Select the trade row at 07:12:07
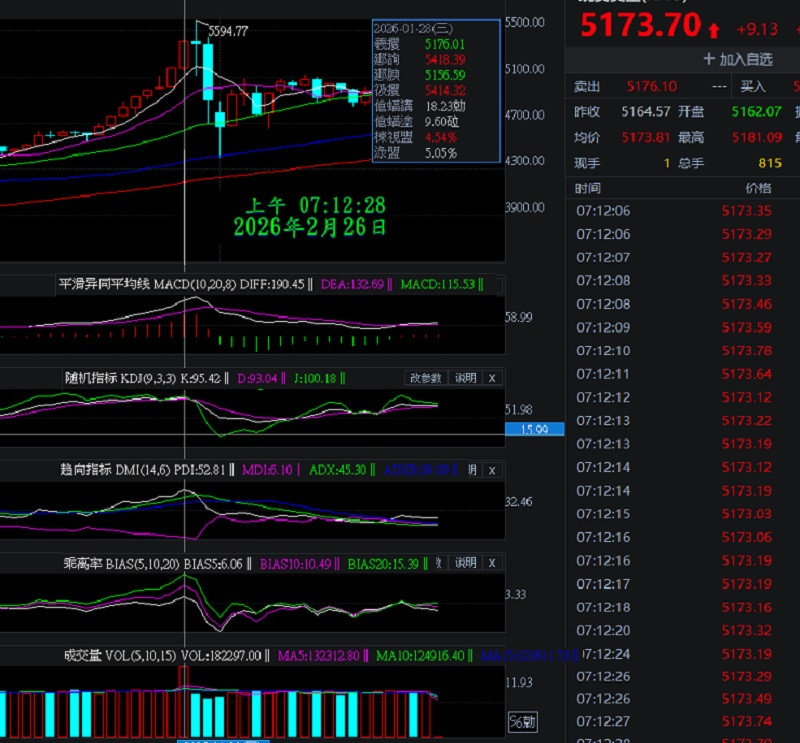 point(683,257)
